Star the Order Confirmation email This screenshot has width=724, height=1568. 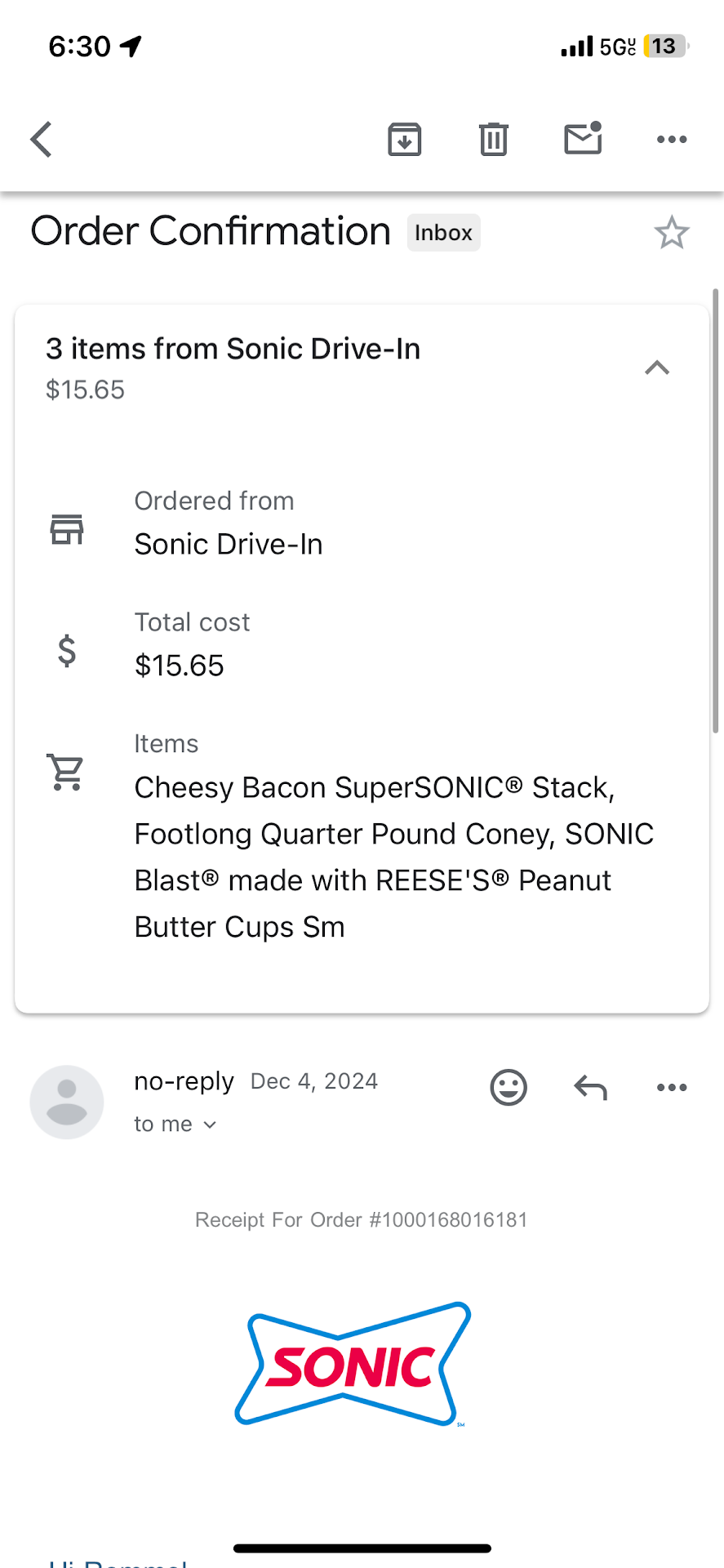coord(672,234)
